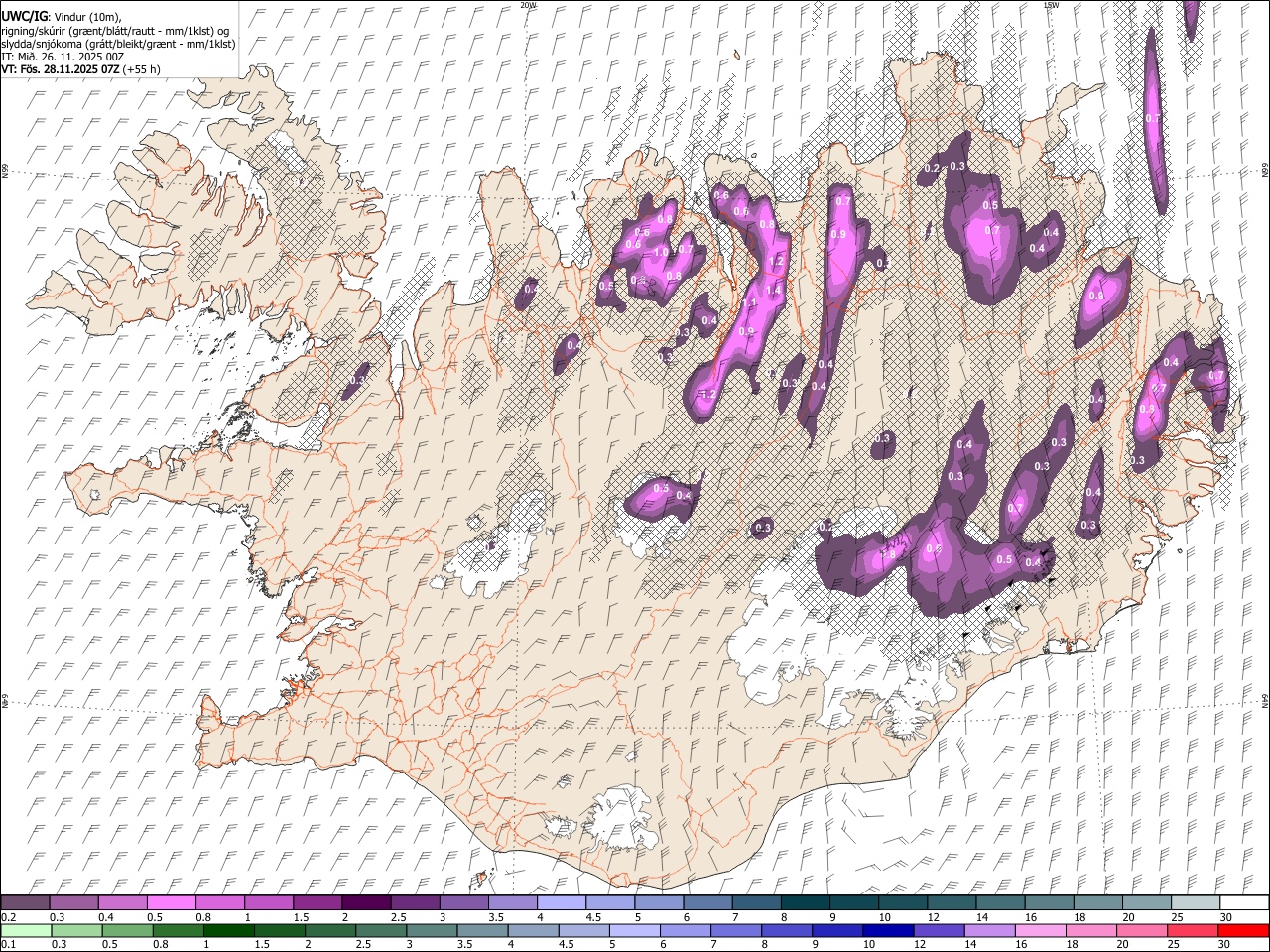The height and width of the screenshot is (952, 1270).
Task: Click the 'rigning/skúrir' legend description line
Action: coord(116,31)
